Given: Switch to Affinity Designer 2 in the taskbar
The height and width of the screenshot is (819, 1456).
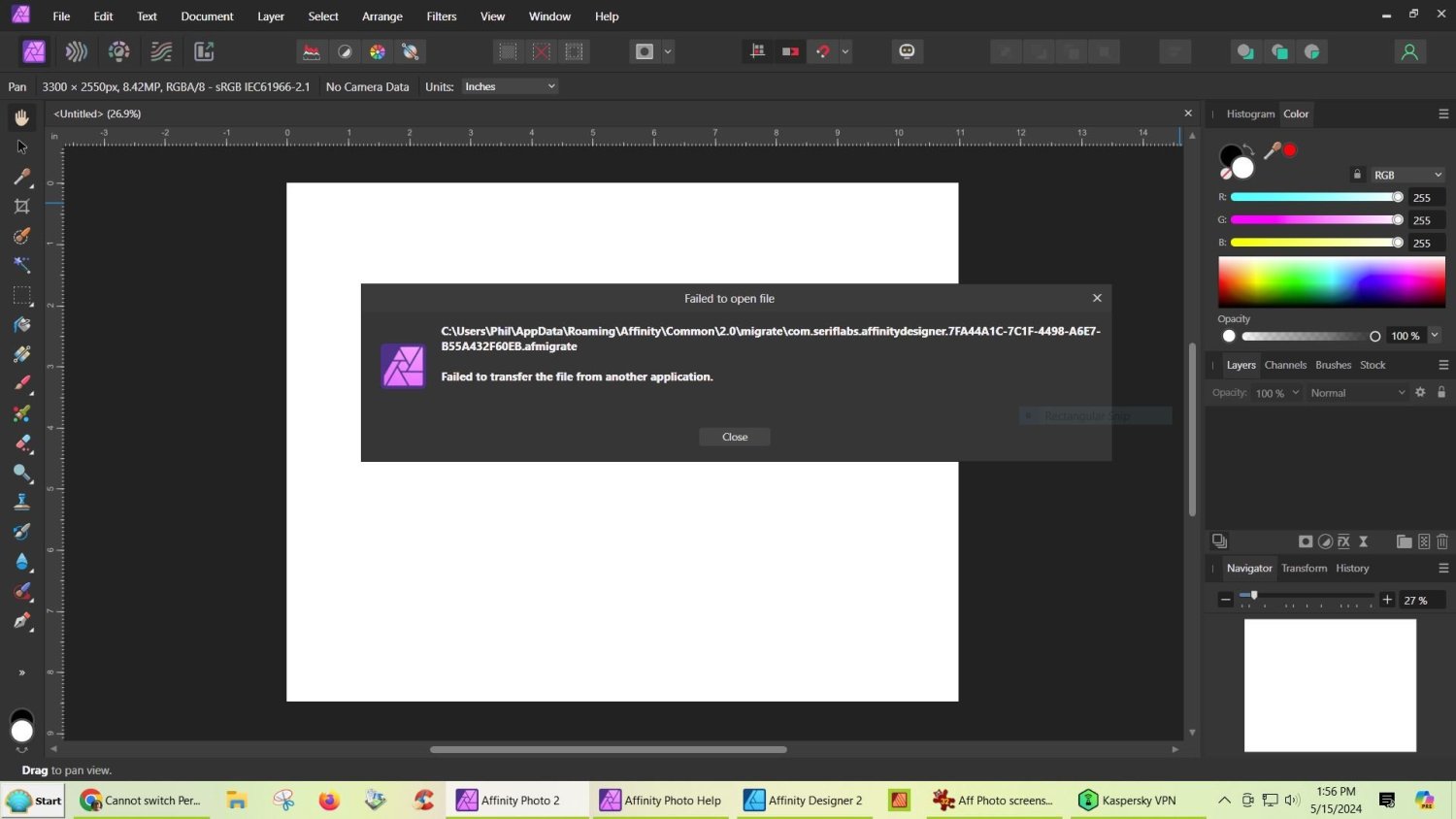Looking at the screenshot, I should (804, 800).
